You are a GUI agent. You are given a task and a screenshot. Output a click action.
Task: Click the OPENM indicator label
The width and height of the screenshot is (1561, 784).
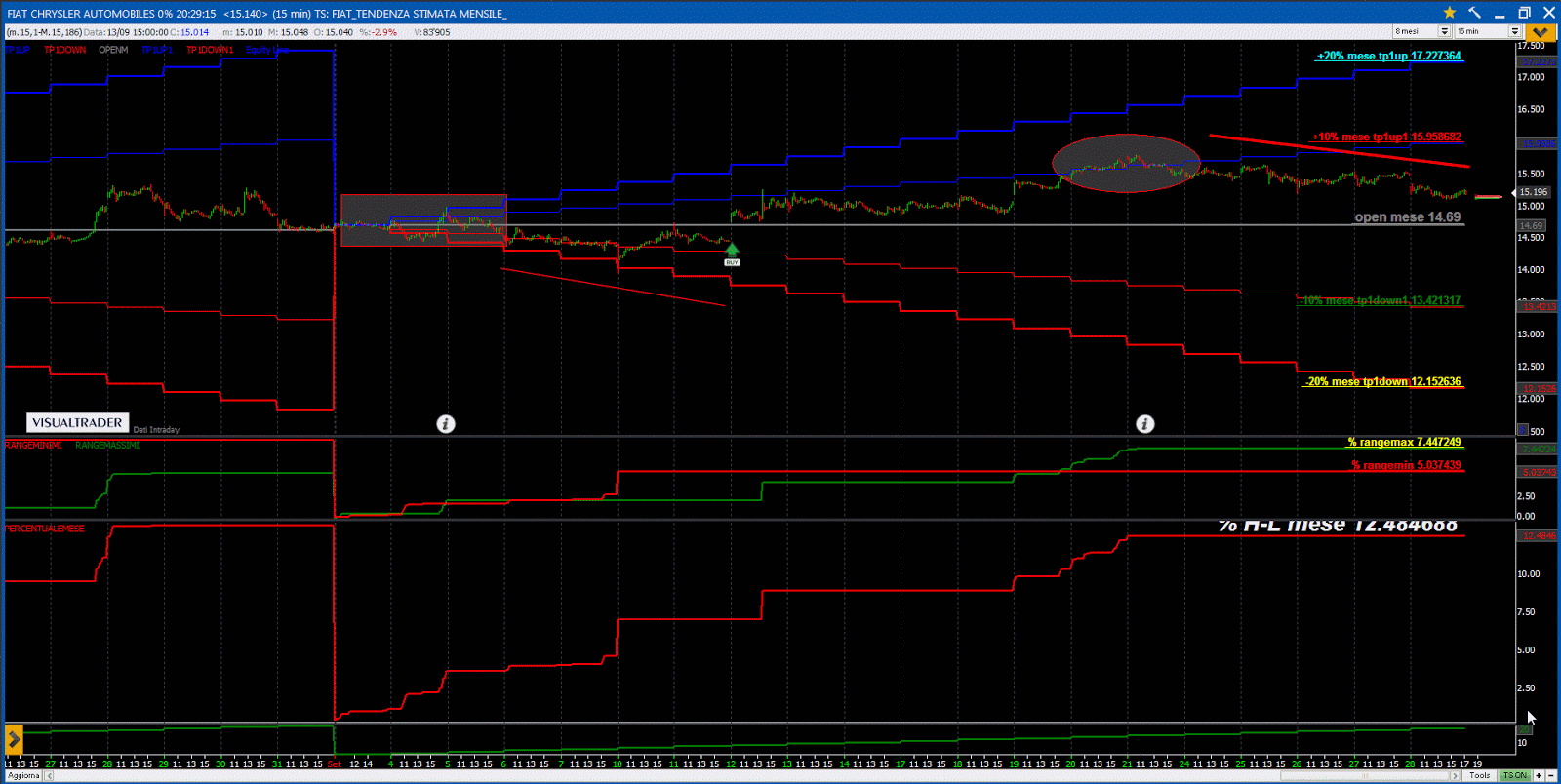(113, 50)
